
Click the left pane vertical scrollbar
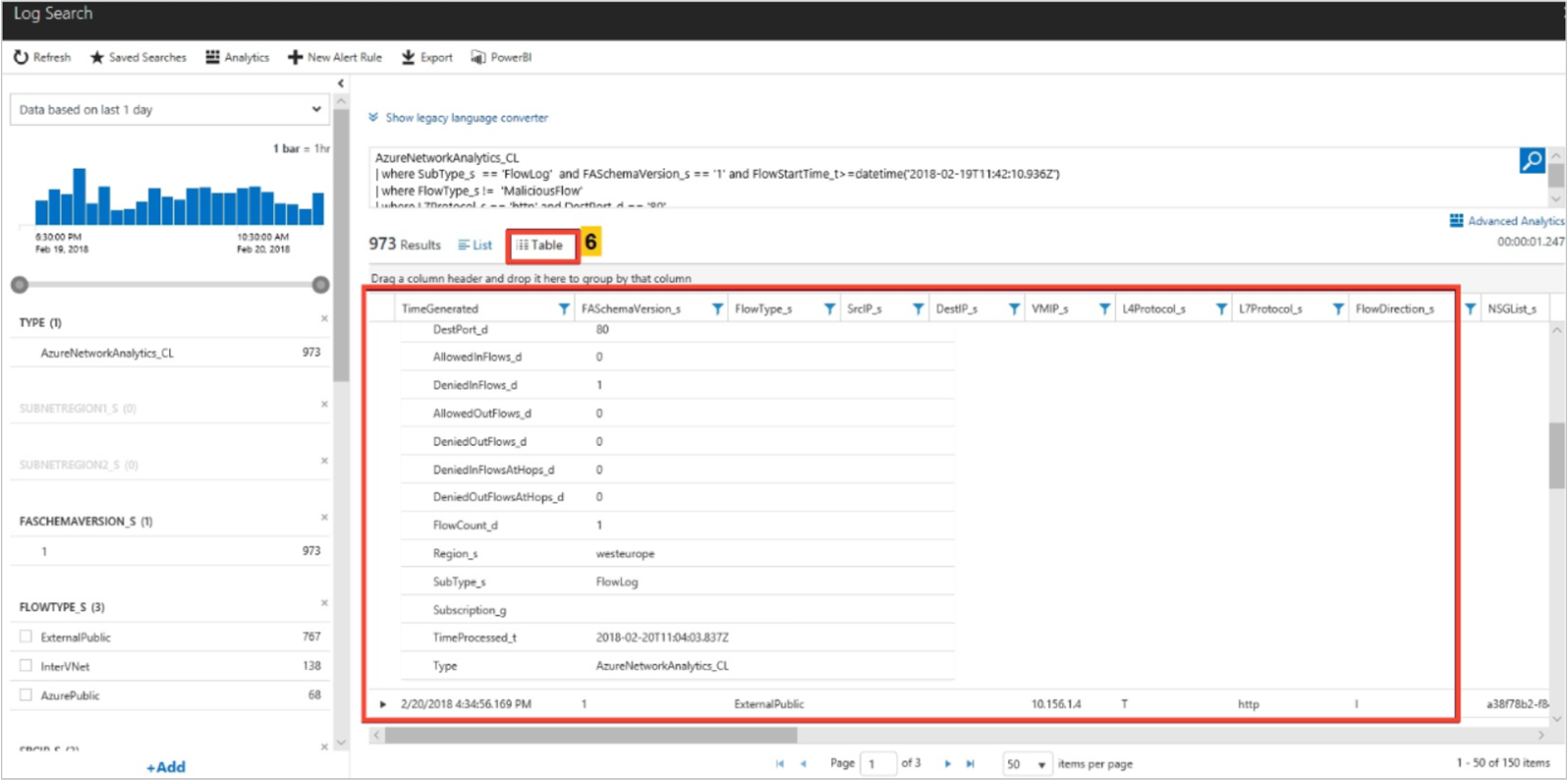click(x=341, y=246)
